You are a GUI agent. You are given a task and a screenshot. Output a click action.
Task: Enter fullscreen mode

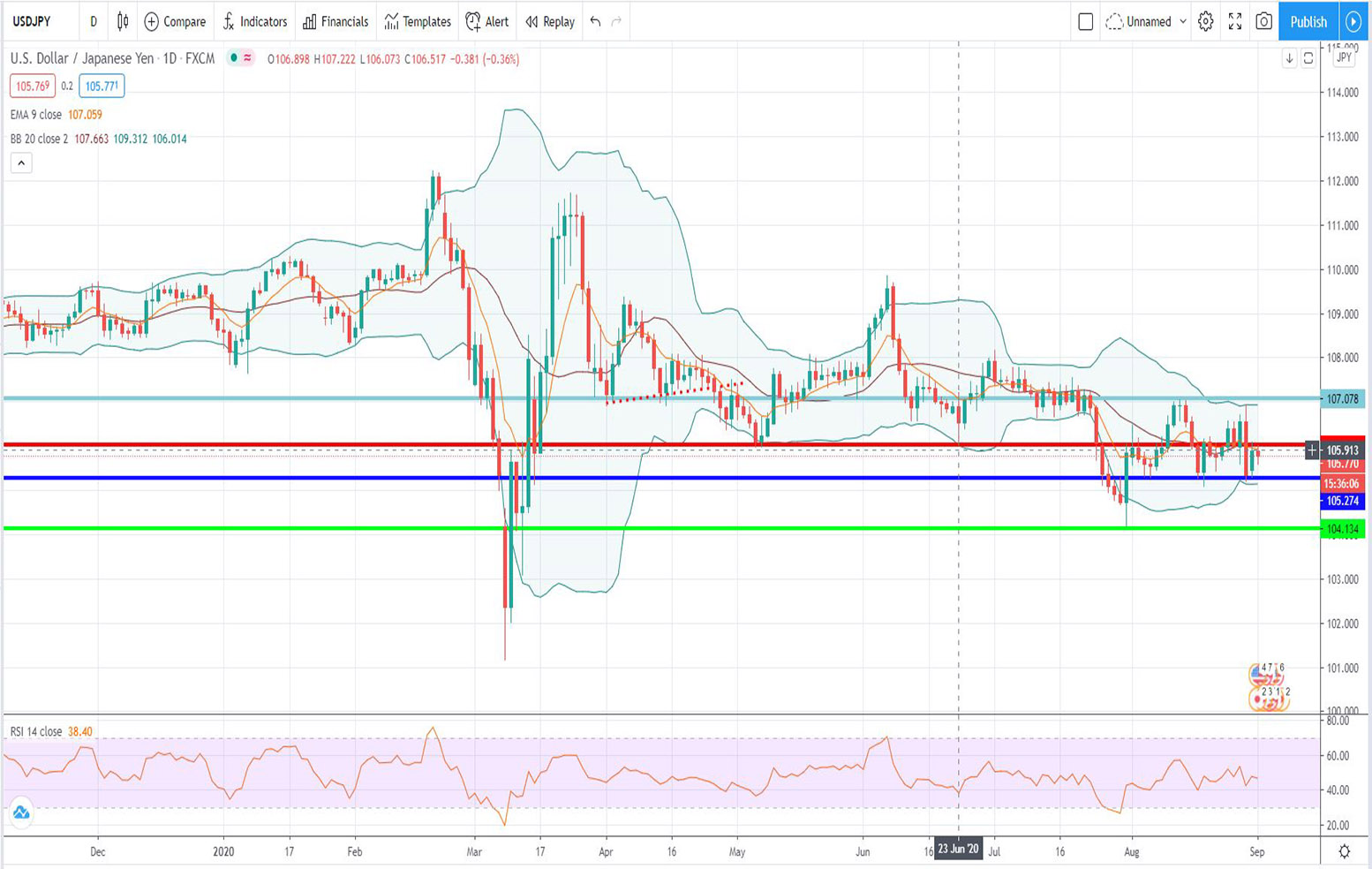1234,21
